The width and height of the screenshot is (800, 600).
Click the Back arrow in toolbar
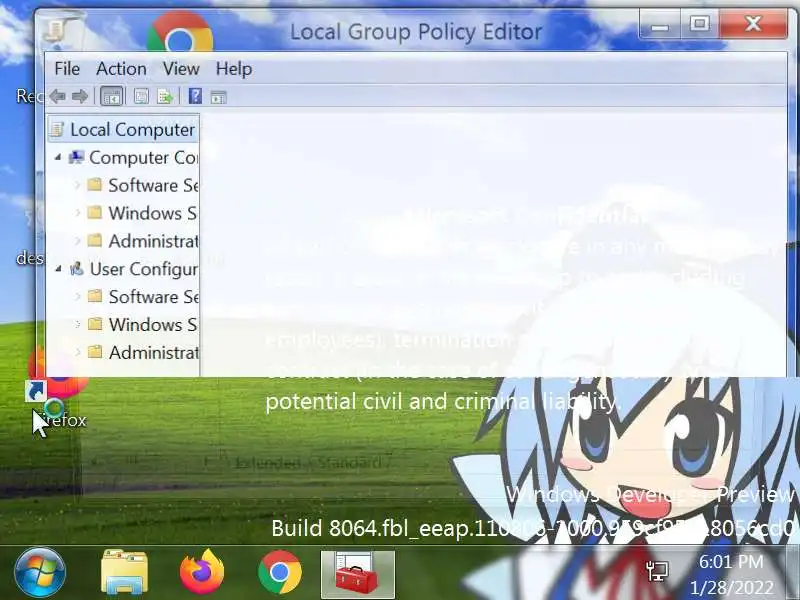click(57, 96)
